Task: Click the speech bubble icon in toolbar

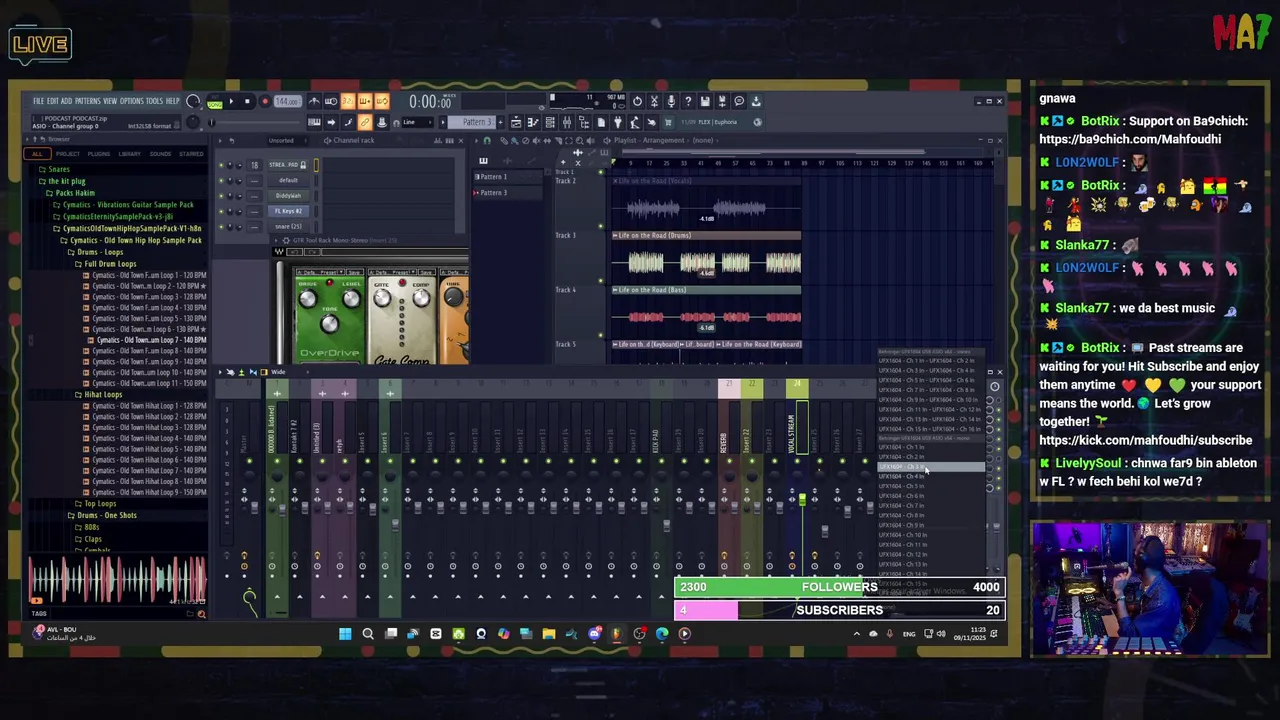Action: pyautogui.click(x=739, y=101)
